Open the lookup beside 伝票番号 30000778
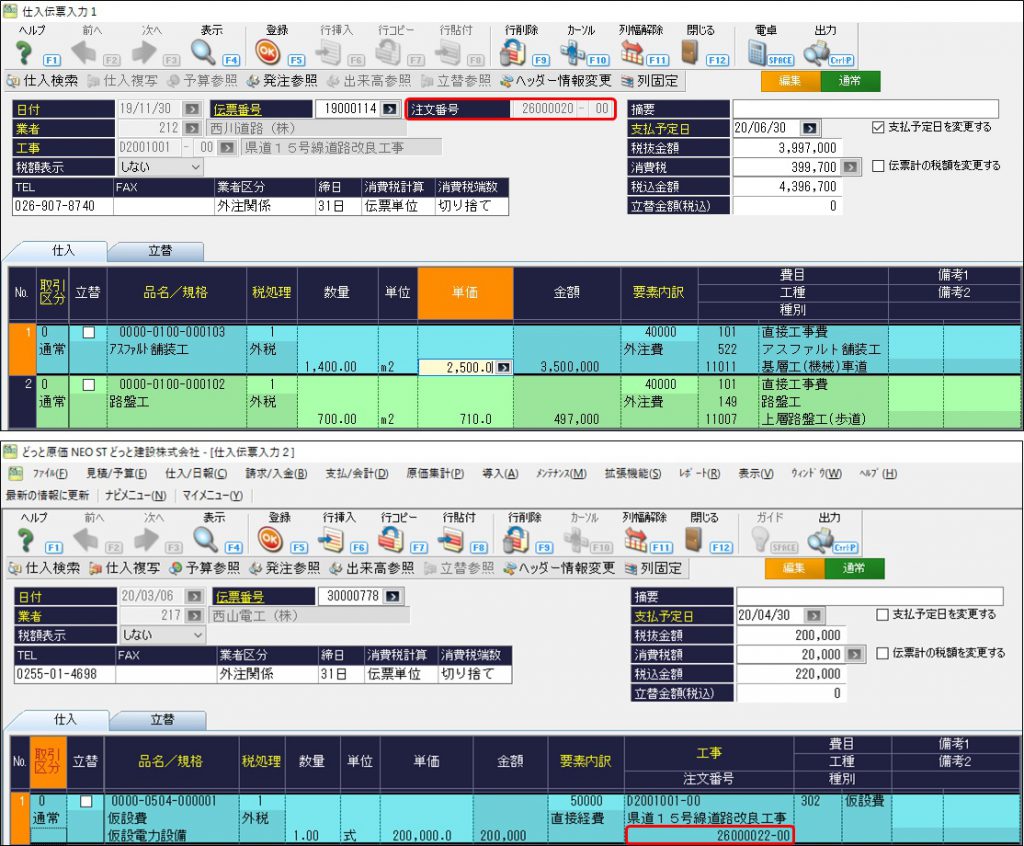This screenshot has width=1024, height=846. 394,596
